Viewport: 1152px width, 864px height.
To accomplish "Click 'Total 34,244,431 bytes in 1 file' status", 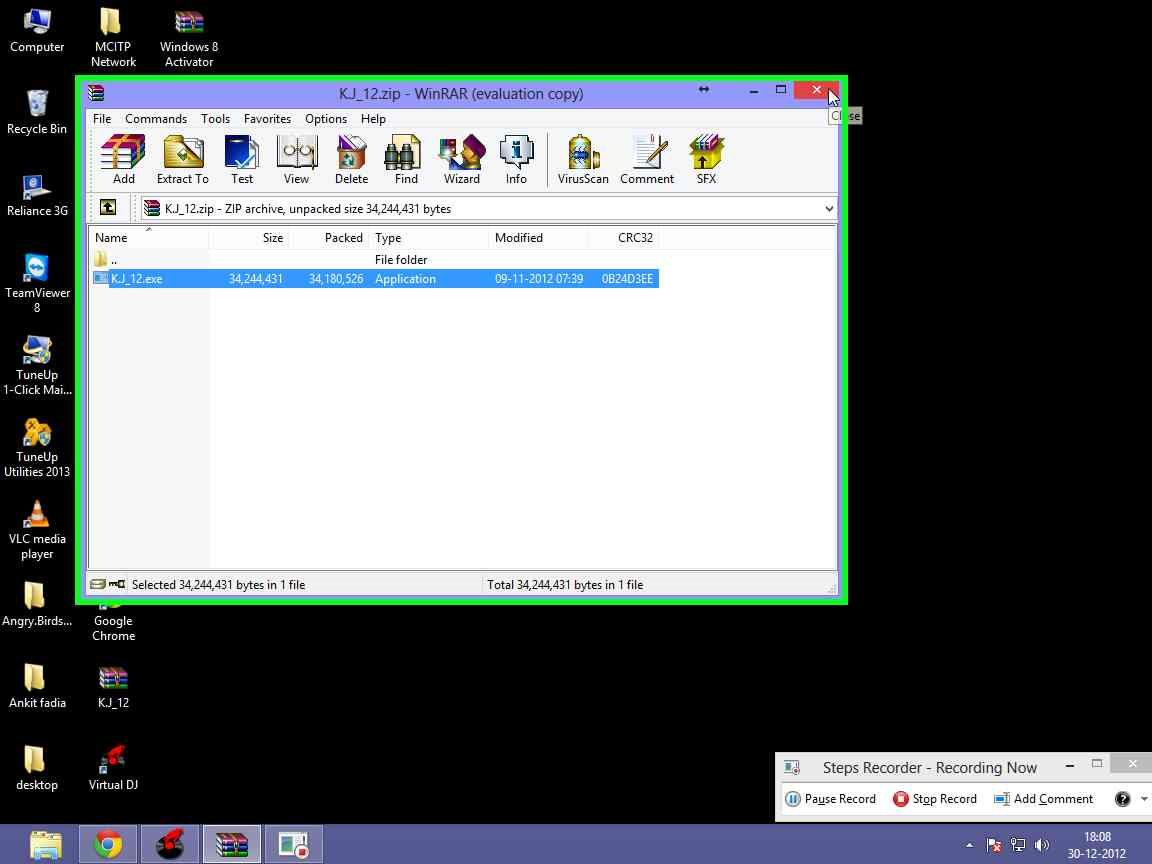I will pyautogui.click(x=565, y=585).
